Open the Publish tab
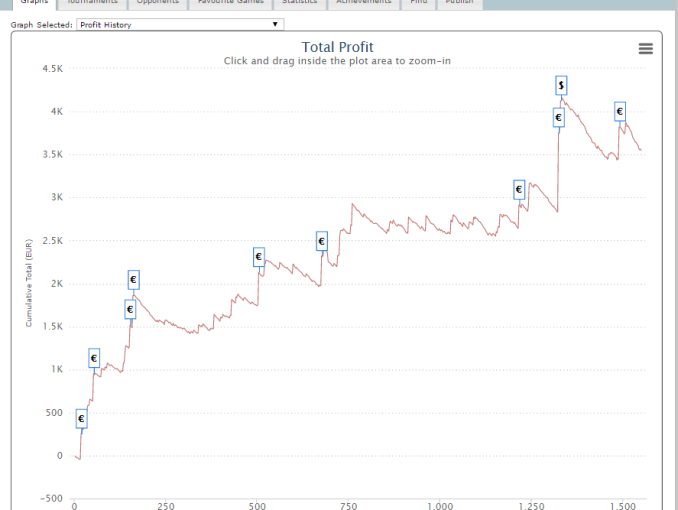Image resolution: width=678 pixels, height=510 pixels. pyautogui.click(x=460, y=3)
